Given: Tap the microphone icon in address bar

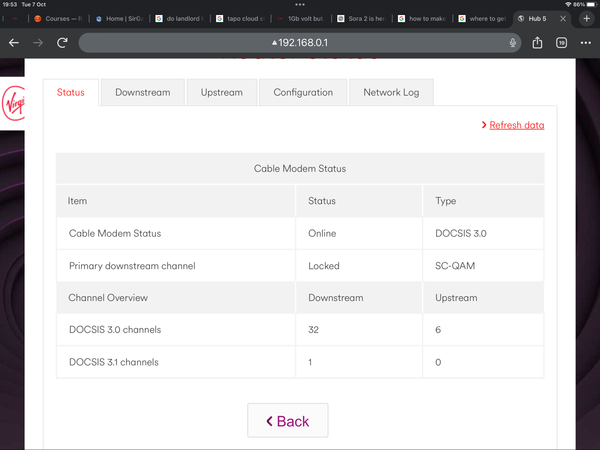Looking at the screenshot, I should [512, 43].
